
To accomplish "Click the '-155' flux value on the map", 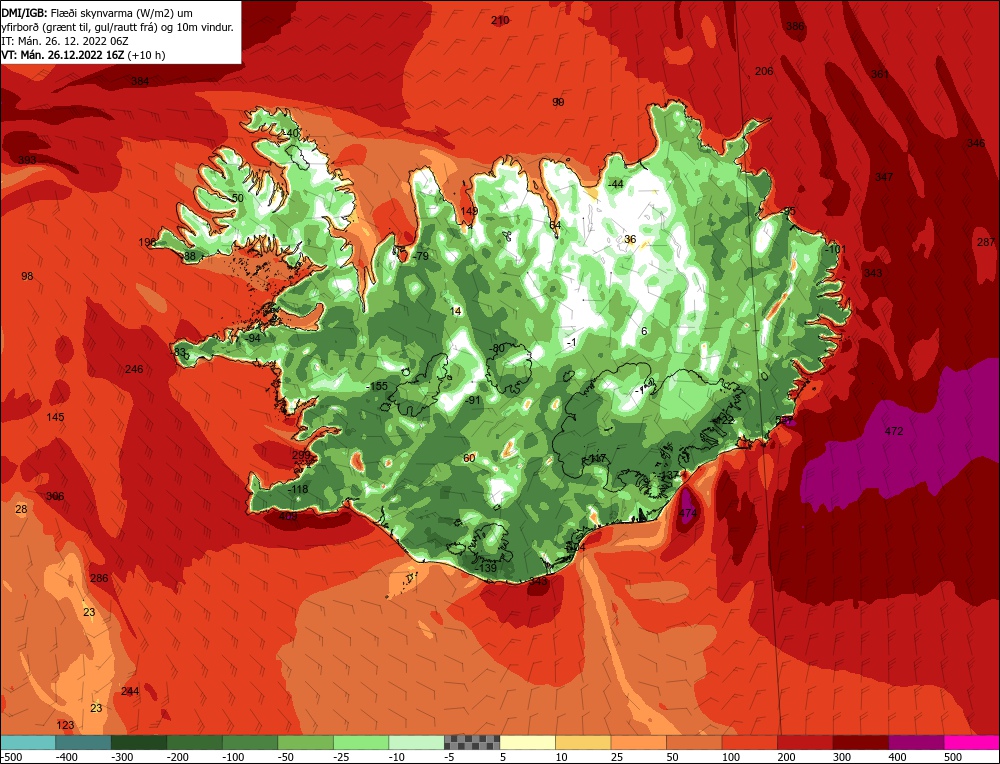I will (x=377, y=386).
